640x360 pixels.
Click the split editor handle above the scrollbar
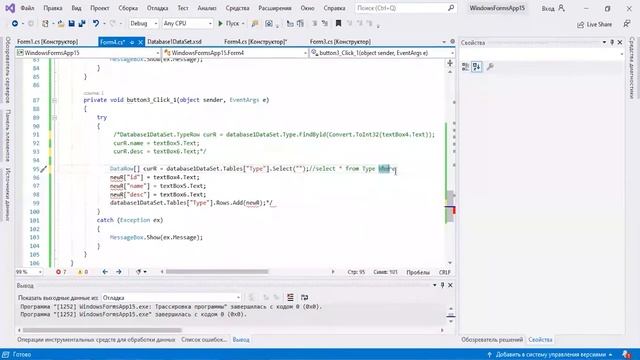click(450, 63)
